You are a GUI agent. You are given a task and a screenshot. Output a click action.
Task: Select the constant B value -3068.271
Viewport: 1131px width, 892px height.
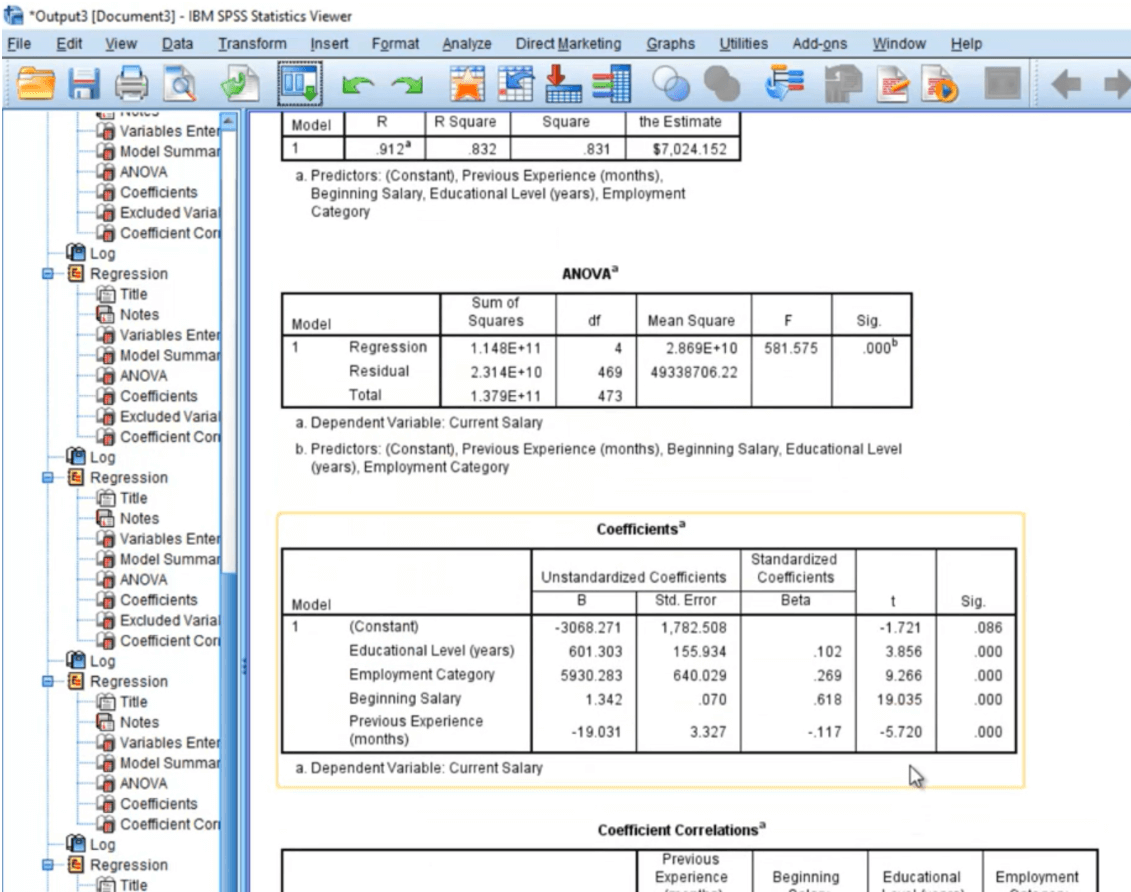point(584,627)
